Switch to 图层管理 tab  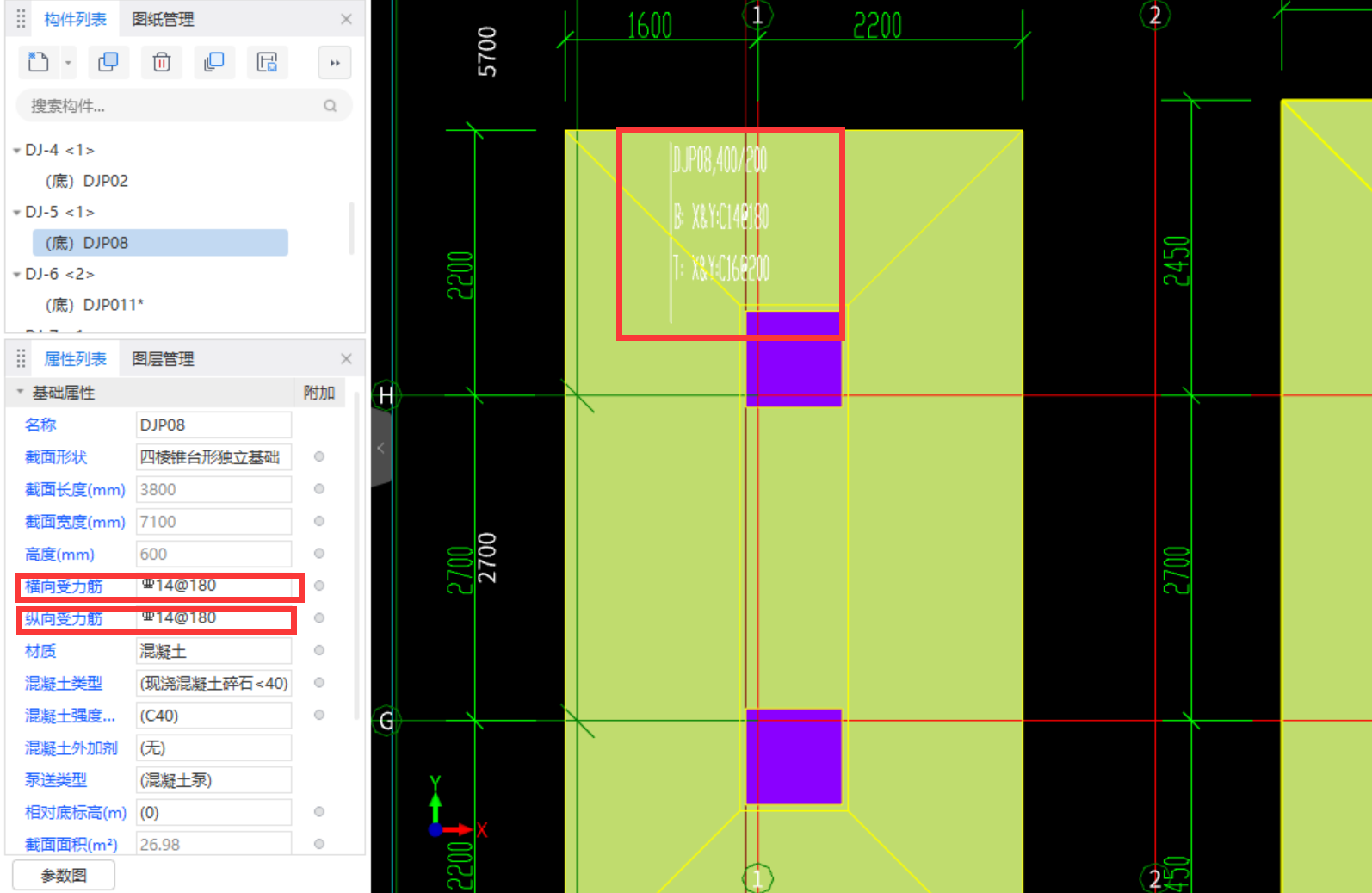click(164, 359)
